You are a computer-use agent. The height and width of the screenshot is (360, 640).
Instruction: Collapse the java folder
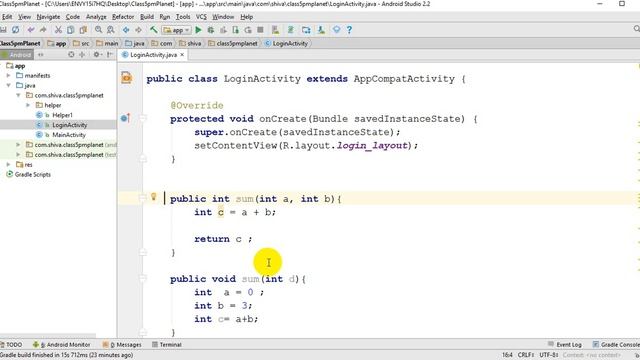pos(9,85)
